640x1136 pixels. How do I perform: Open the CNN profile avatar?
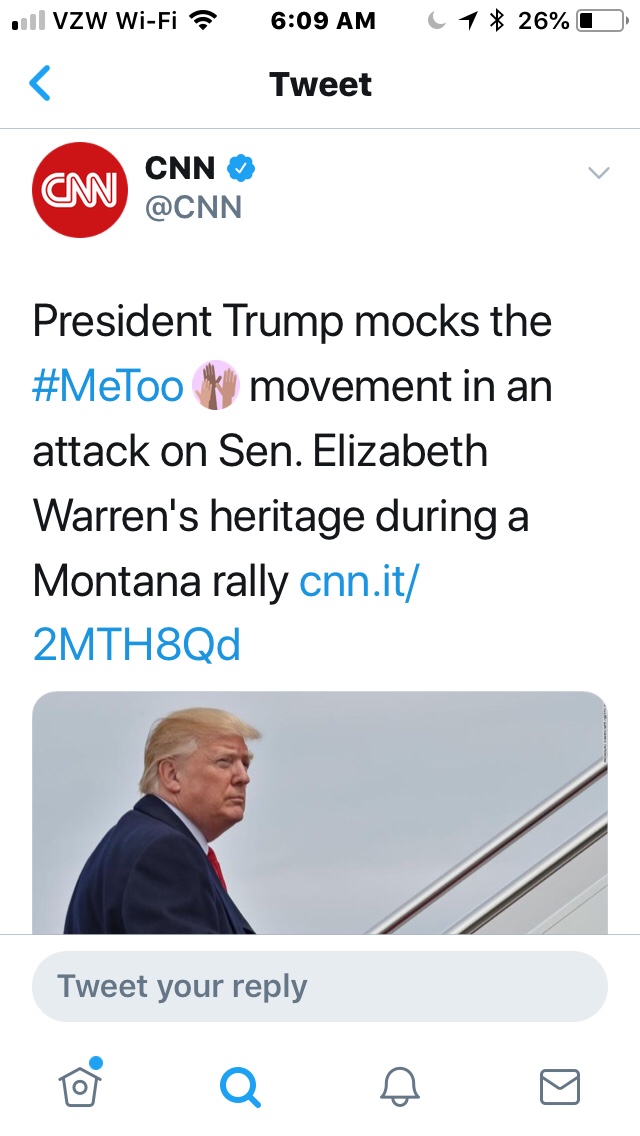[x=80, y=190]
